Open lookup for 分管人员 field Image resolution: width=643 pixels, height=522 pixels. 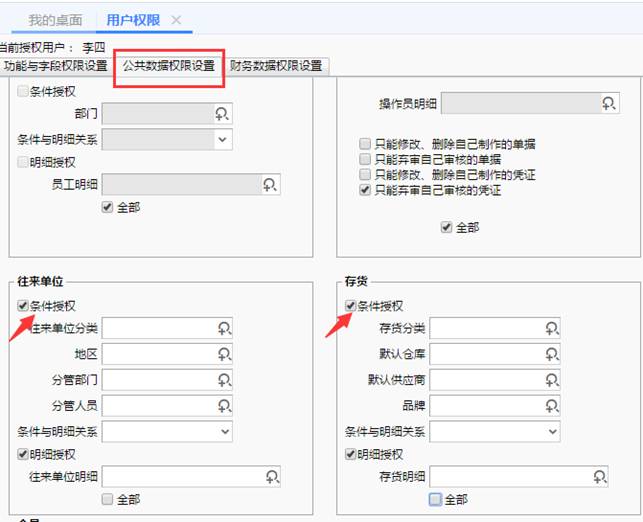tap(223, 406)
